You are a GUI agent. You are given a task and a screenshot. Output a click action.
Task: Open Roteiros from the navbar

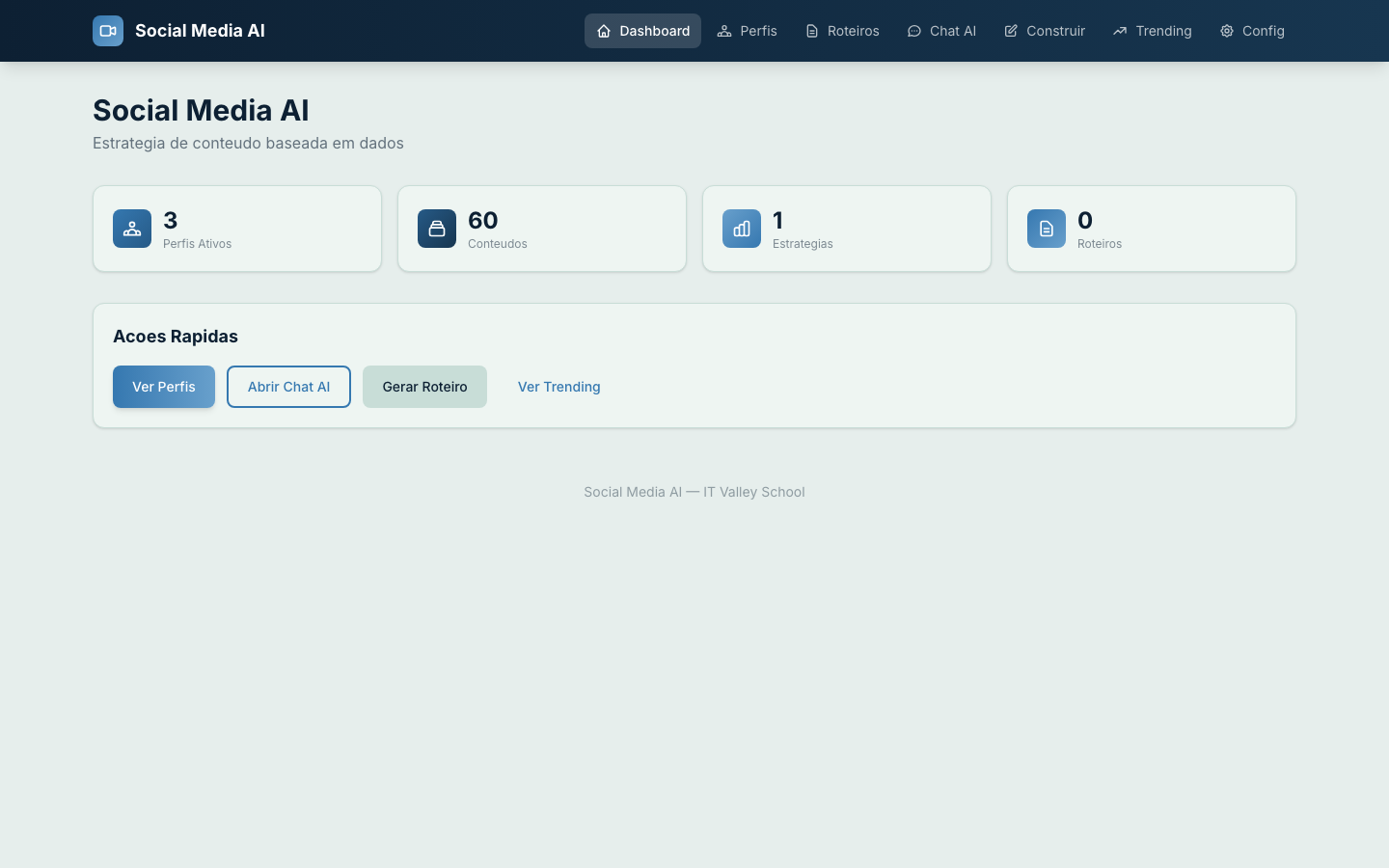(842, 31)
